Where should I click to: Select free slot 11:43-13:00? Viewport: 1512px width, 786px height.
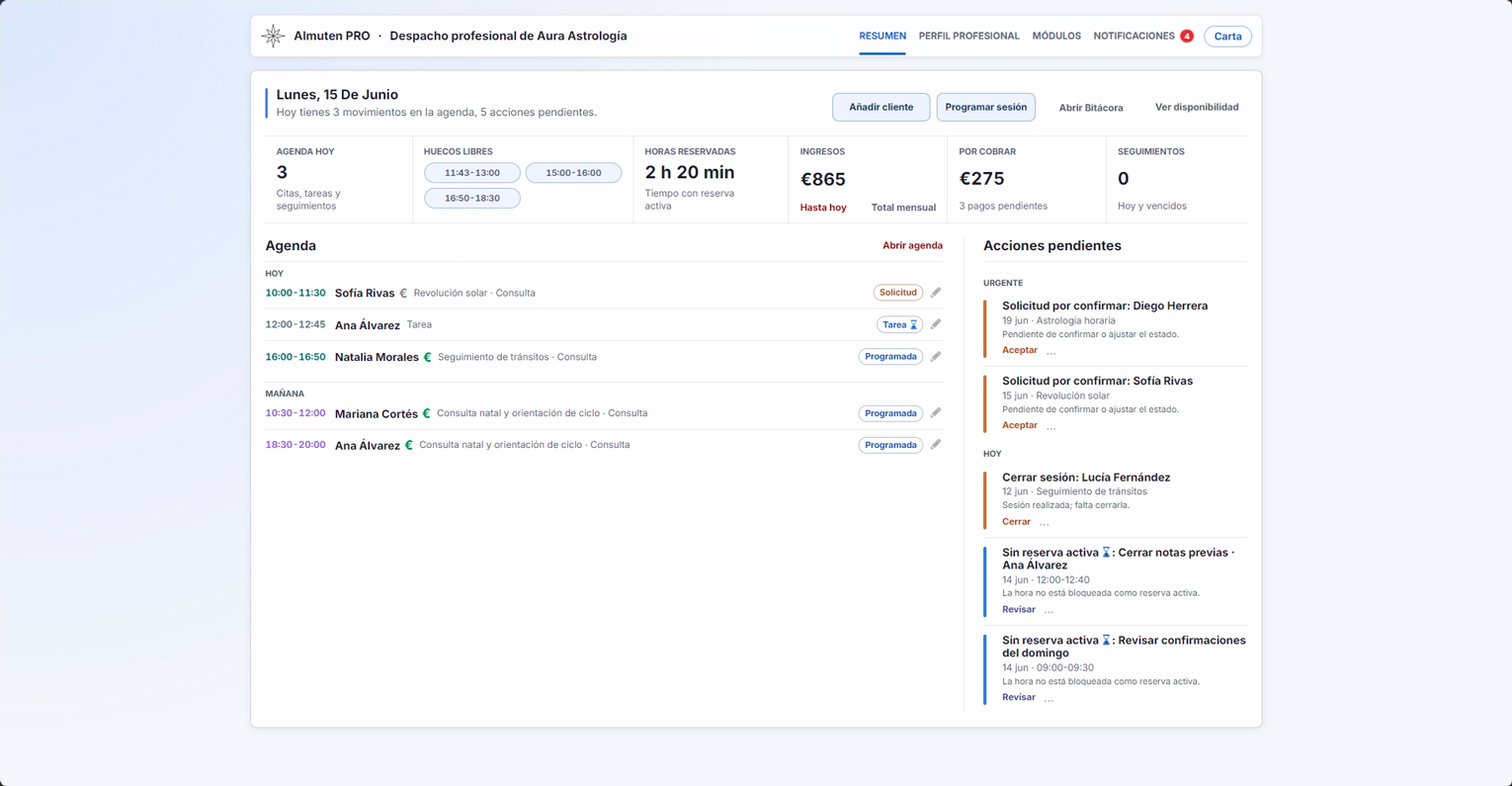point(472,173)
